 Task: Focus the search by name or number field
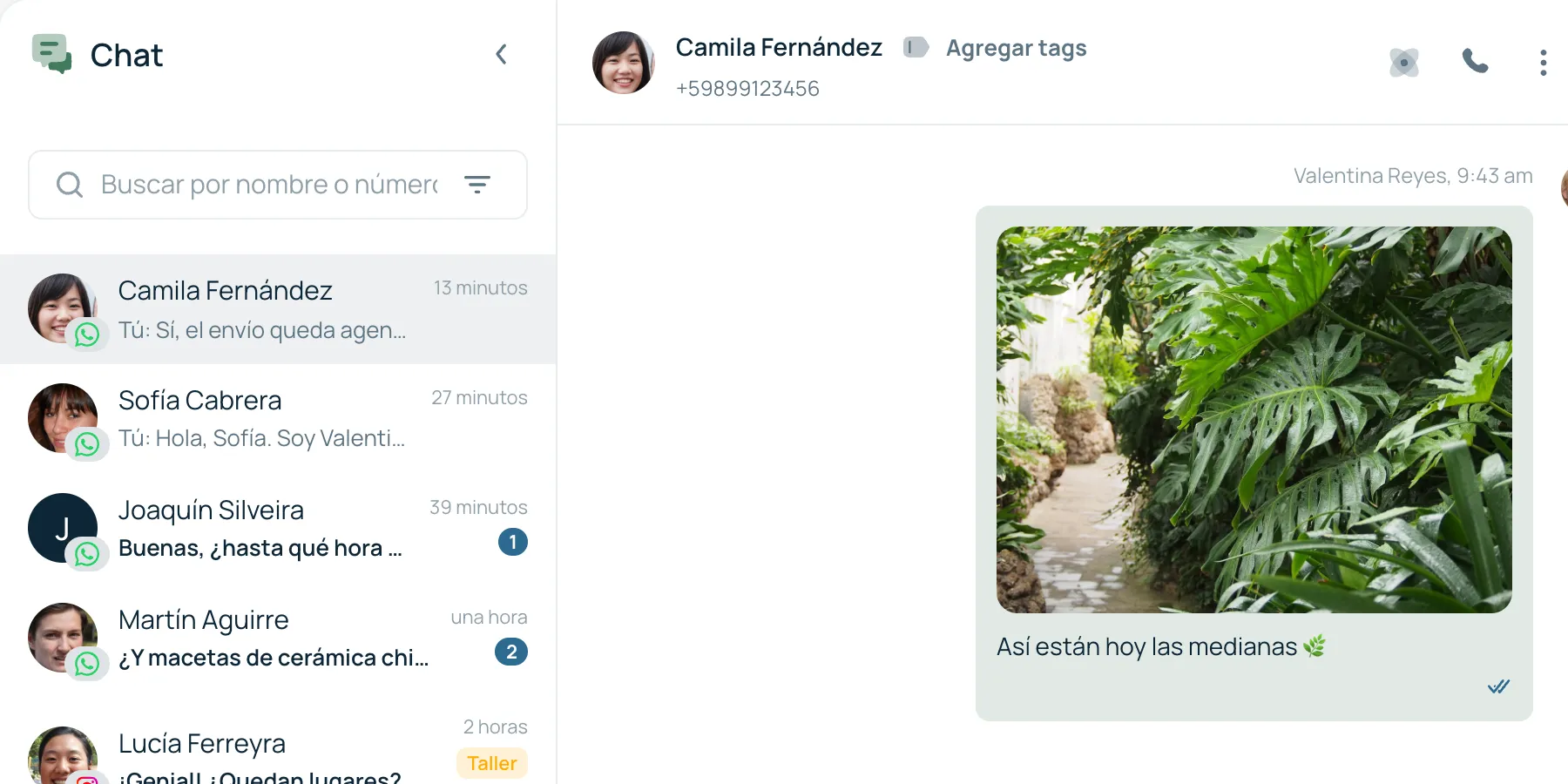tap(278, 185)
